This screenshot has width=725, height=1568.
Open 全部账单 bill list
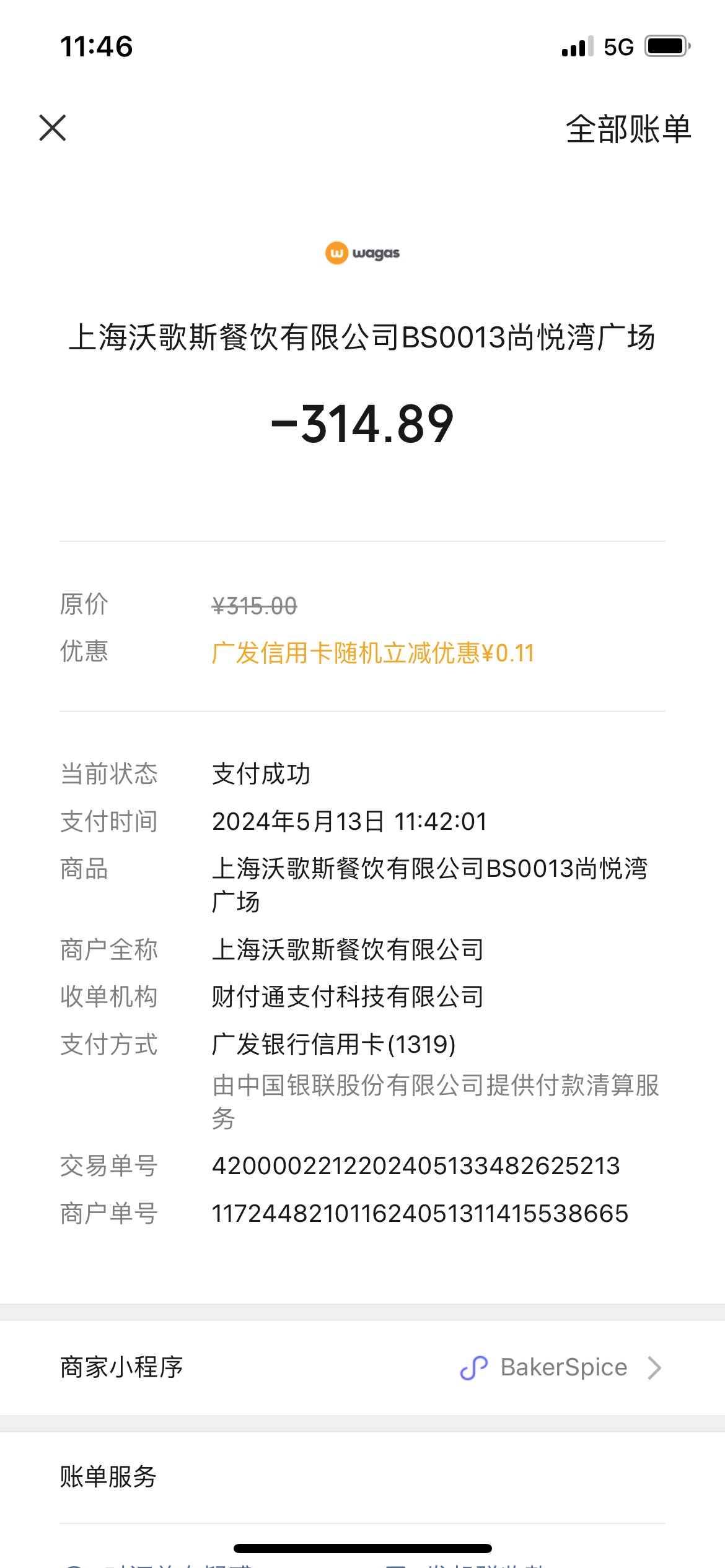click(628, 129)
